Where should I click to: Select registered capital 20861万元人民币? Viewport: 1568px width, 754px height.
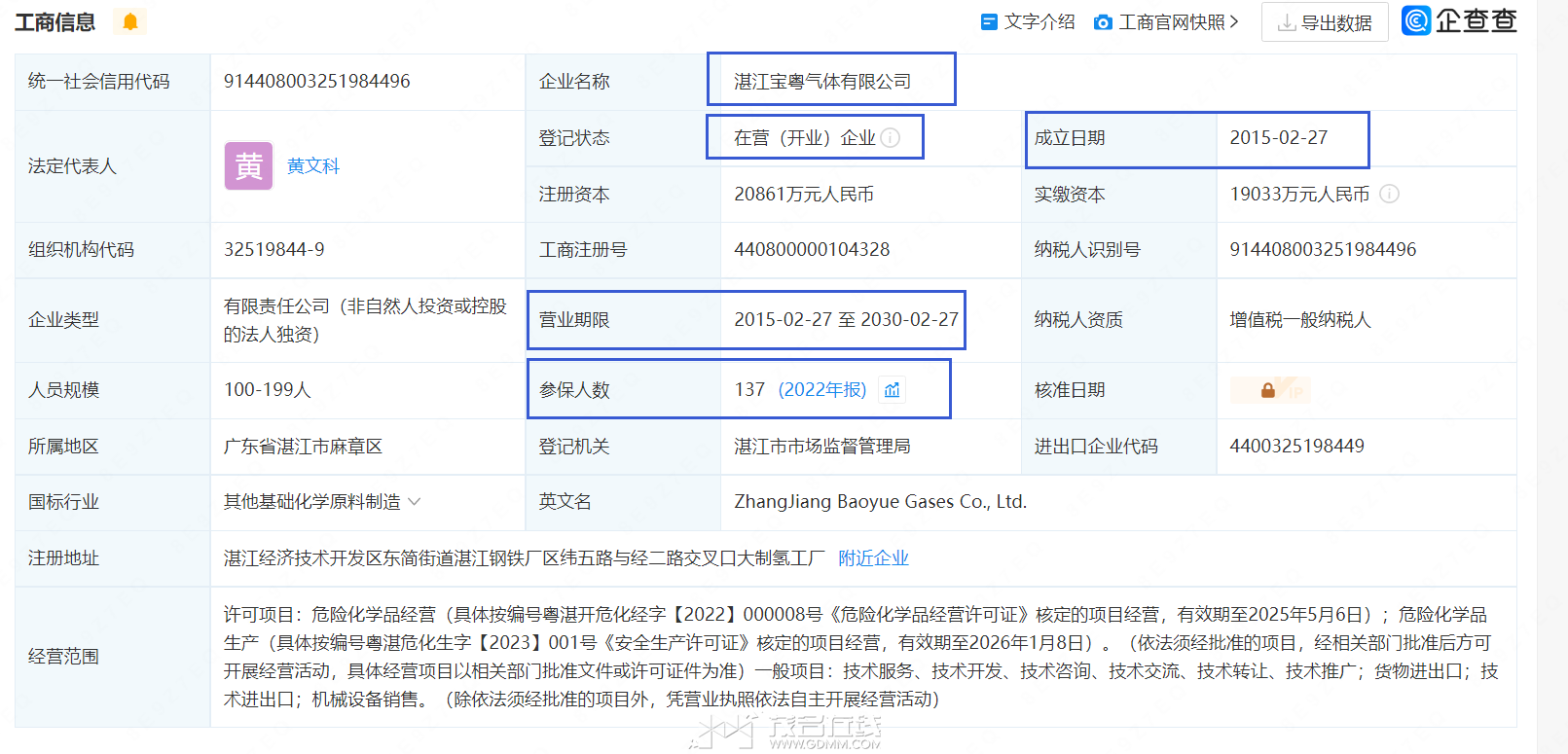pyautogui.click(x=804, y=195)
